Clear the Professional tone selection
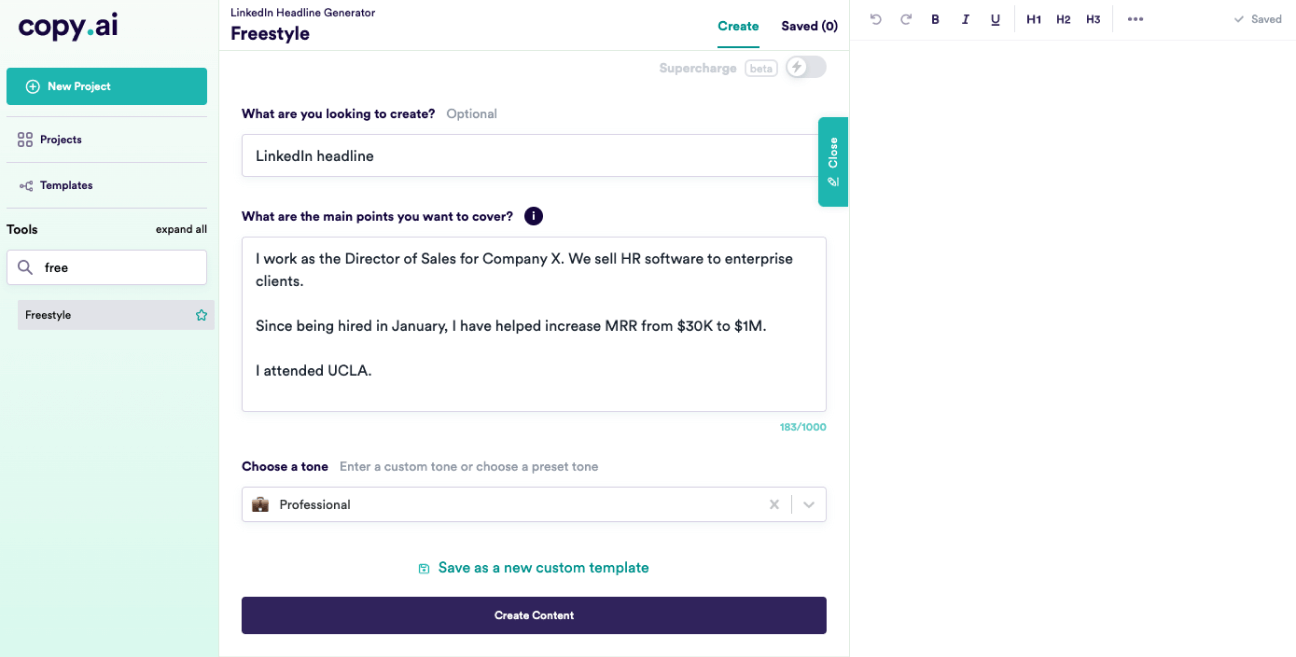Image resolution: width=1296 pixels, height=657 pixels. pos(774,504)
